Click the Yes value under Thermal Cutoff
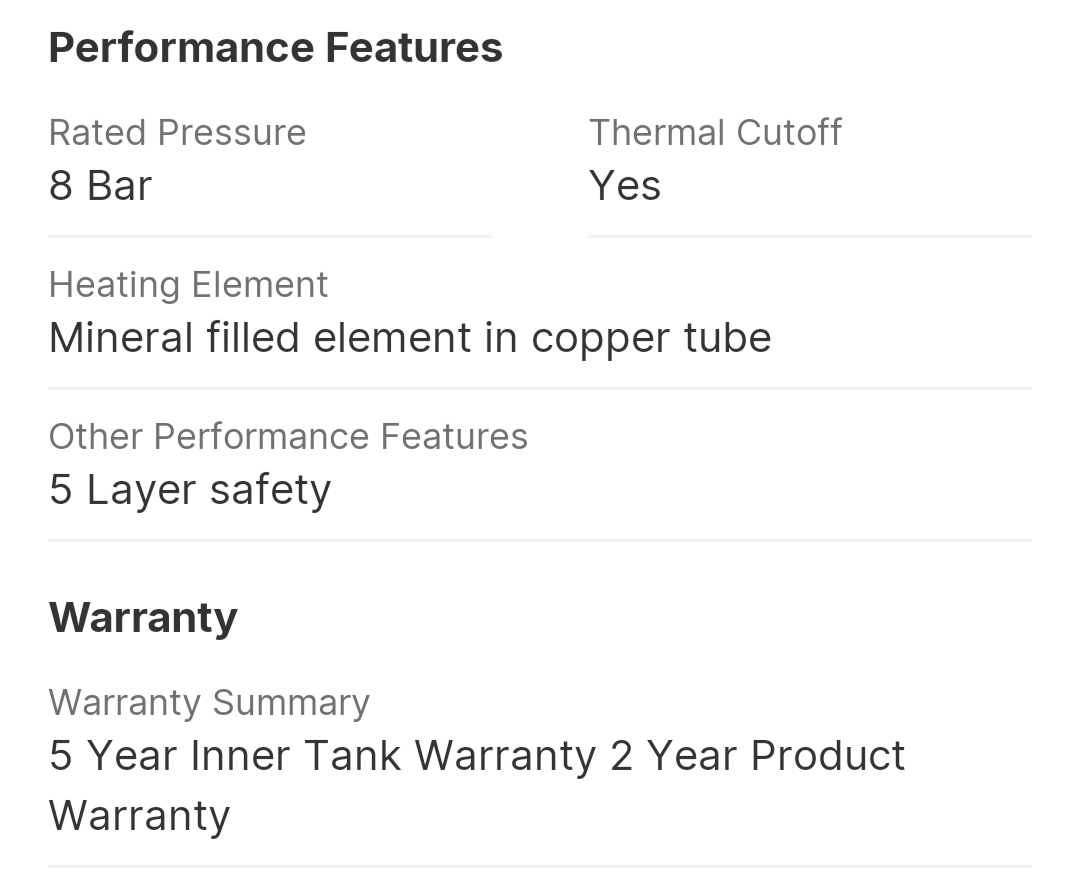 [x=624, y=186]
